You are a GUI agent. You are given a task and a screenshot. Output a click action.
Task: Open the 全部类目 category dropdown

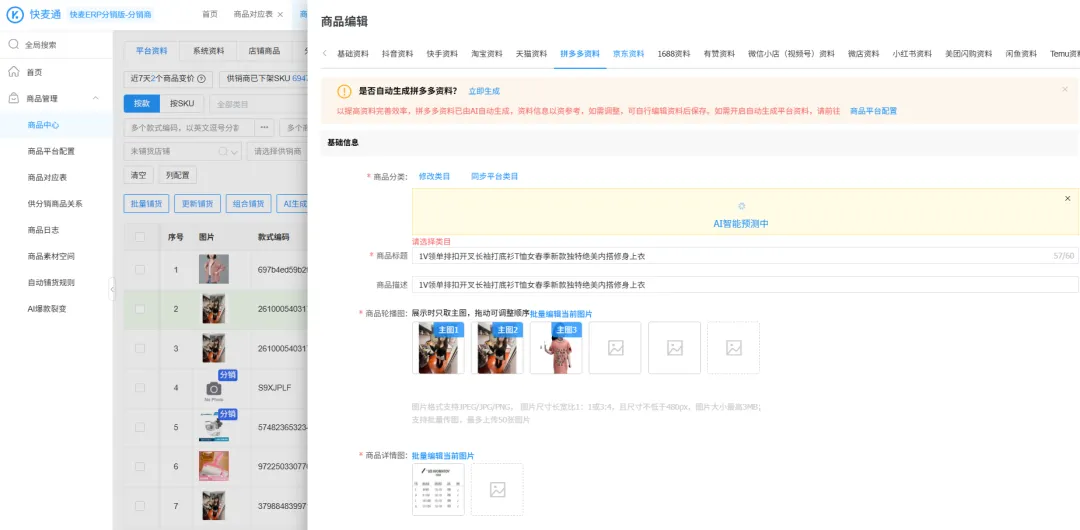258,104
